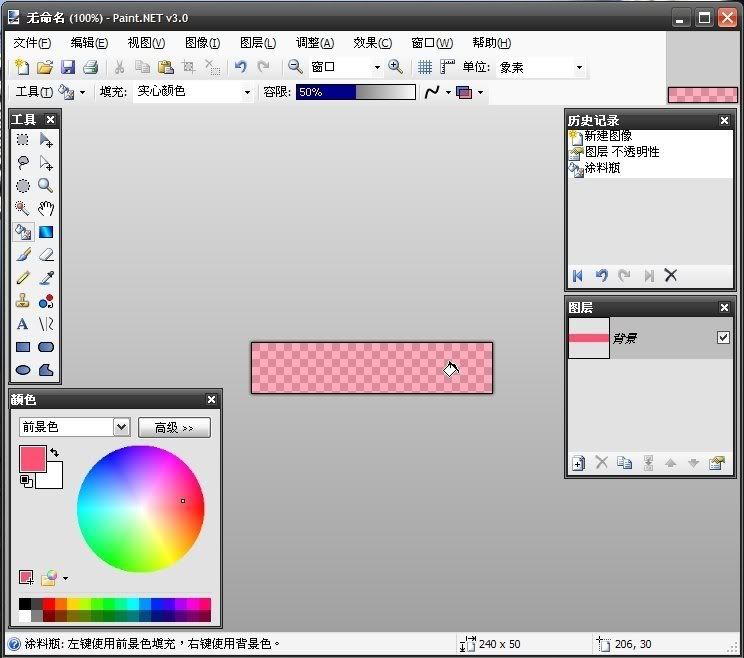
Task: Click the Zoom Out magnifier icon
Action: pos(295,67)
